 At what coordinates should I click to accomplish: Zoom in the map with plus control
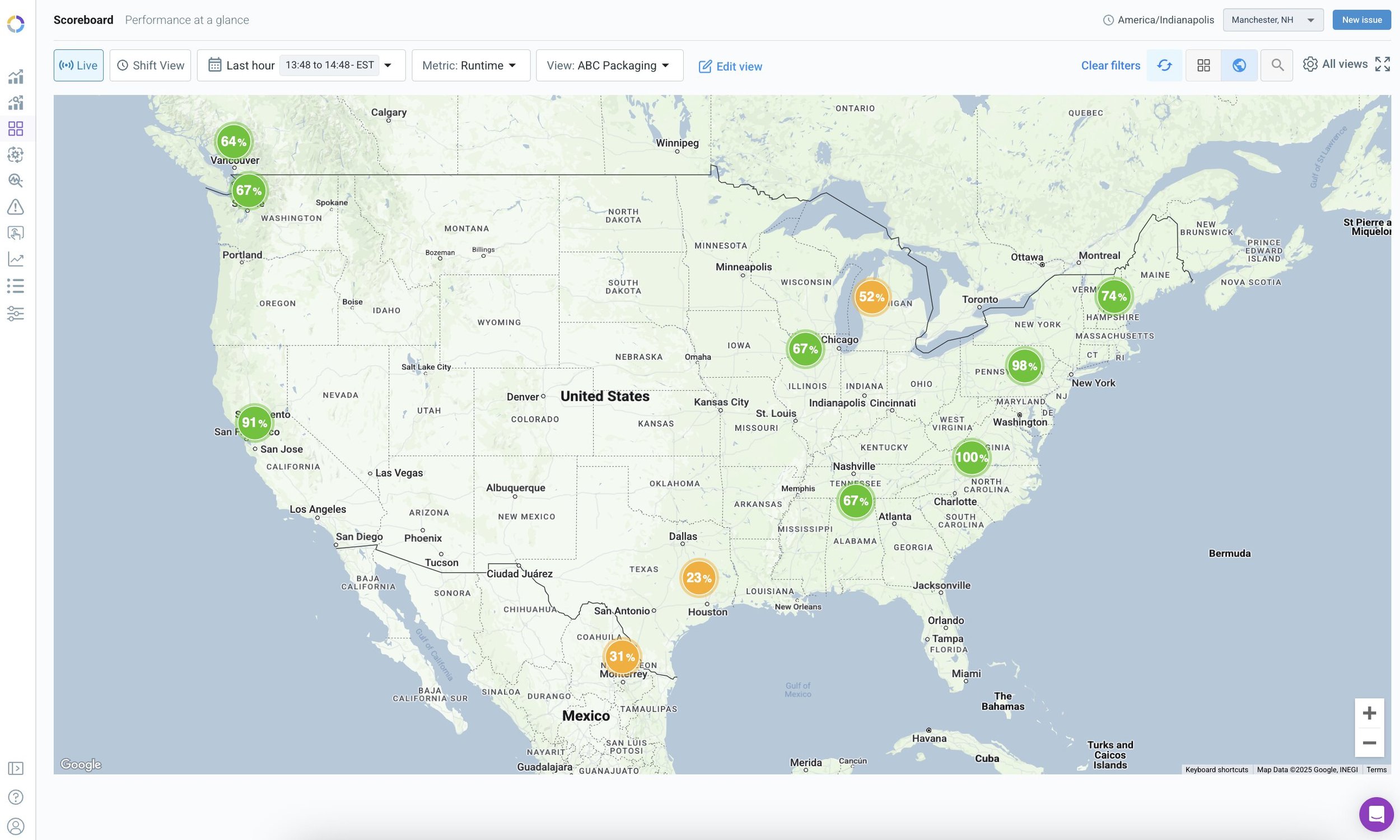click(x=1369, y=713)
